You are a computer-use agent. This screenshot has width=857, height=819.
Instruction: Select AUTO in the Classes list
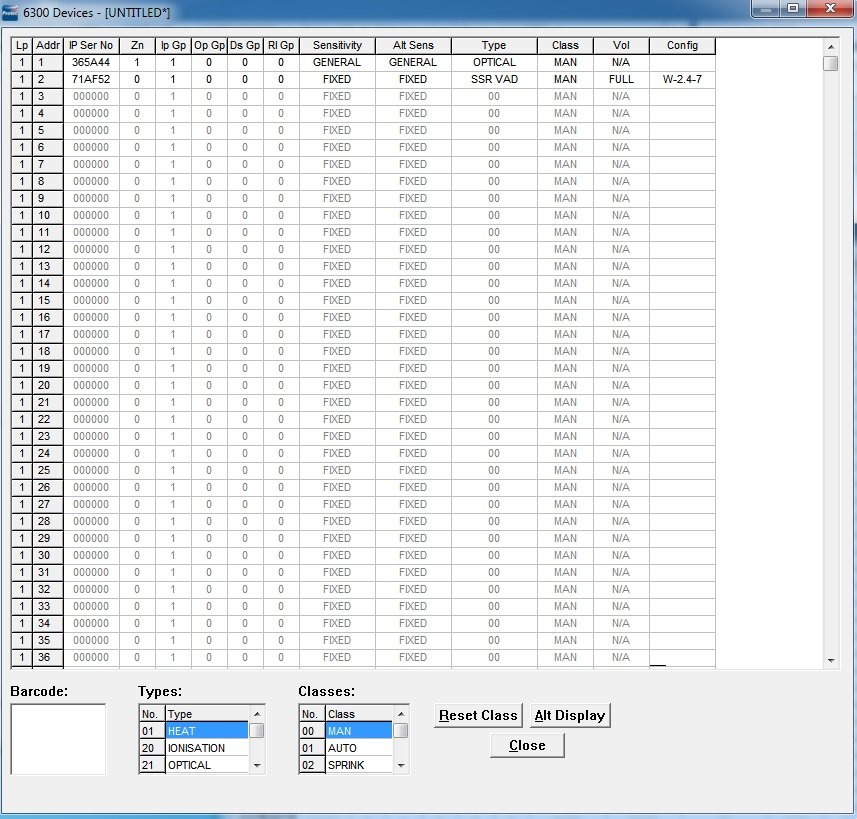pos(359,748)
